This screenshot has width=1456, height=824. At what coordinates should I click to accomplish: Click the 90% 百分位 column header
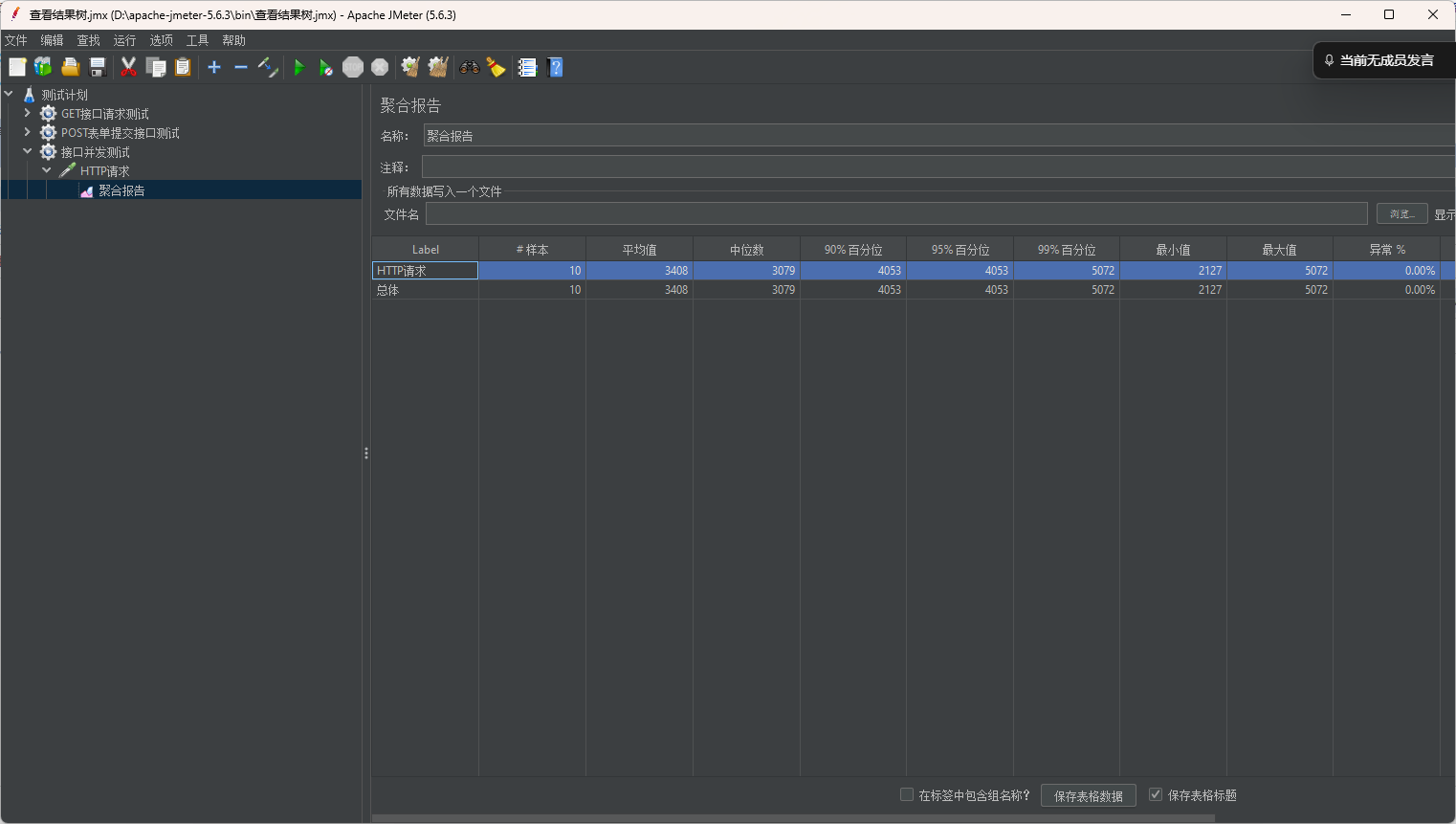coord(853,250)
